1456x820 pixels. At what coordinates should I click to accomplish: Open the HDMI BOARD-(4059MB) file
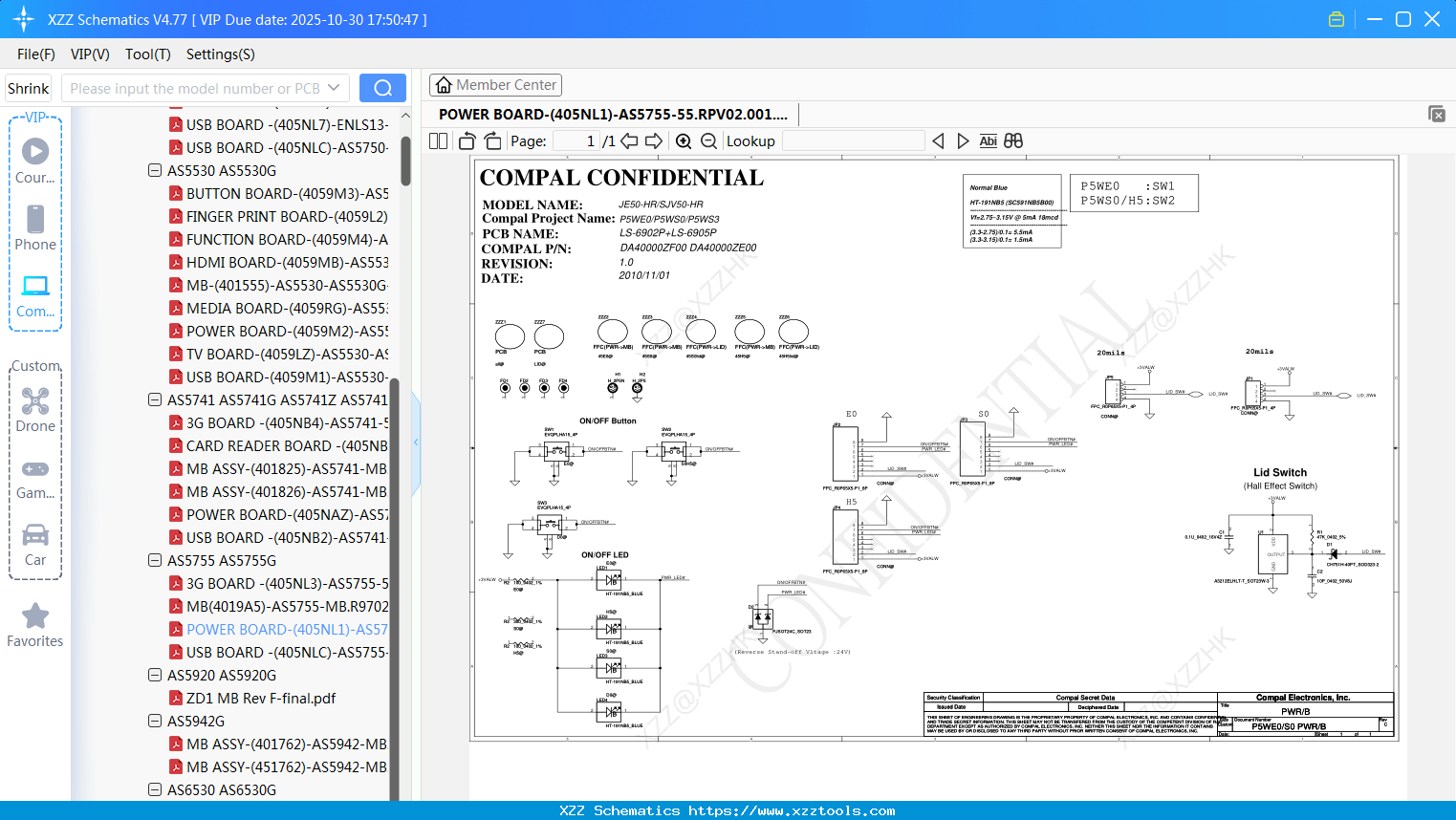click(287, 262)
